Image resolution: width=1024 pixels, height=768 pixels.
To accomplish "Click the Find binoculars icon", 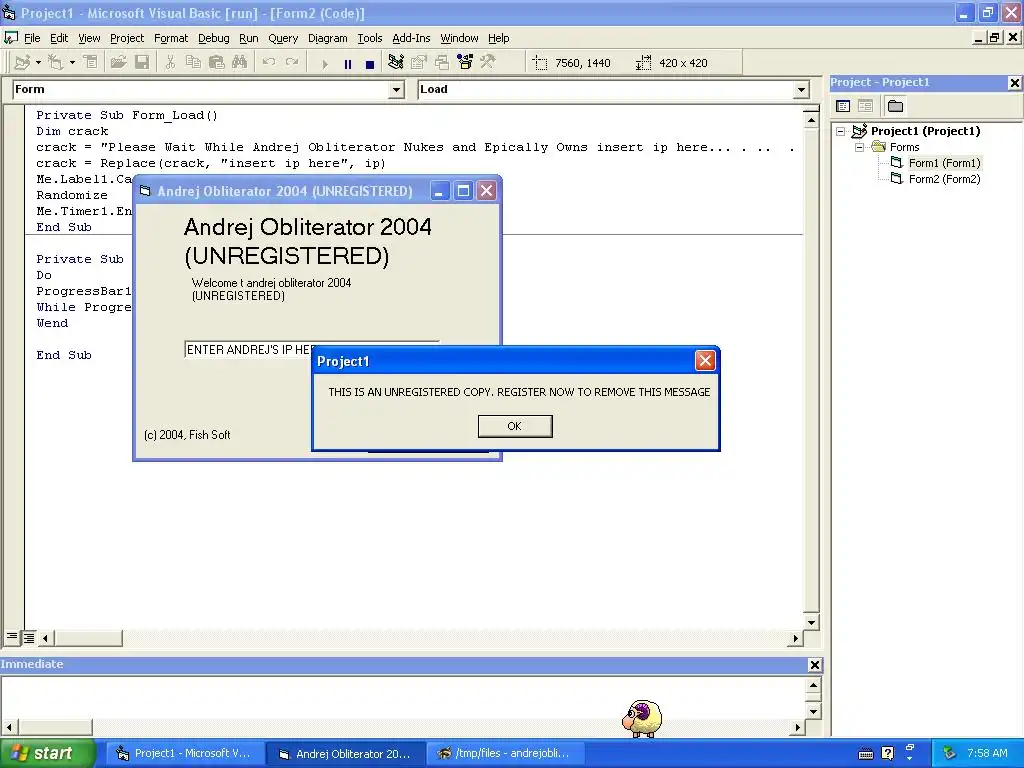I will point(240,63).
